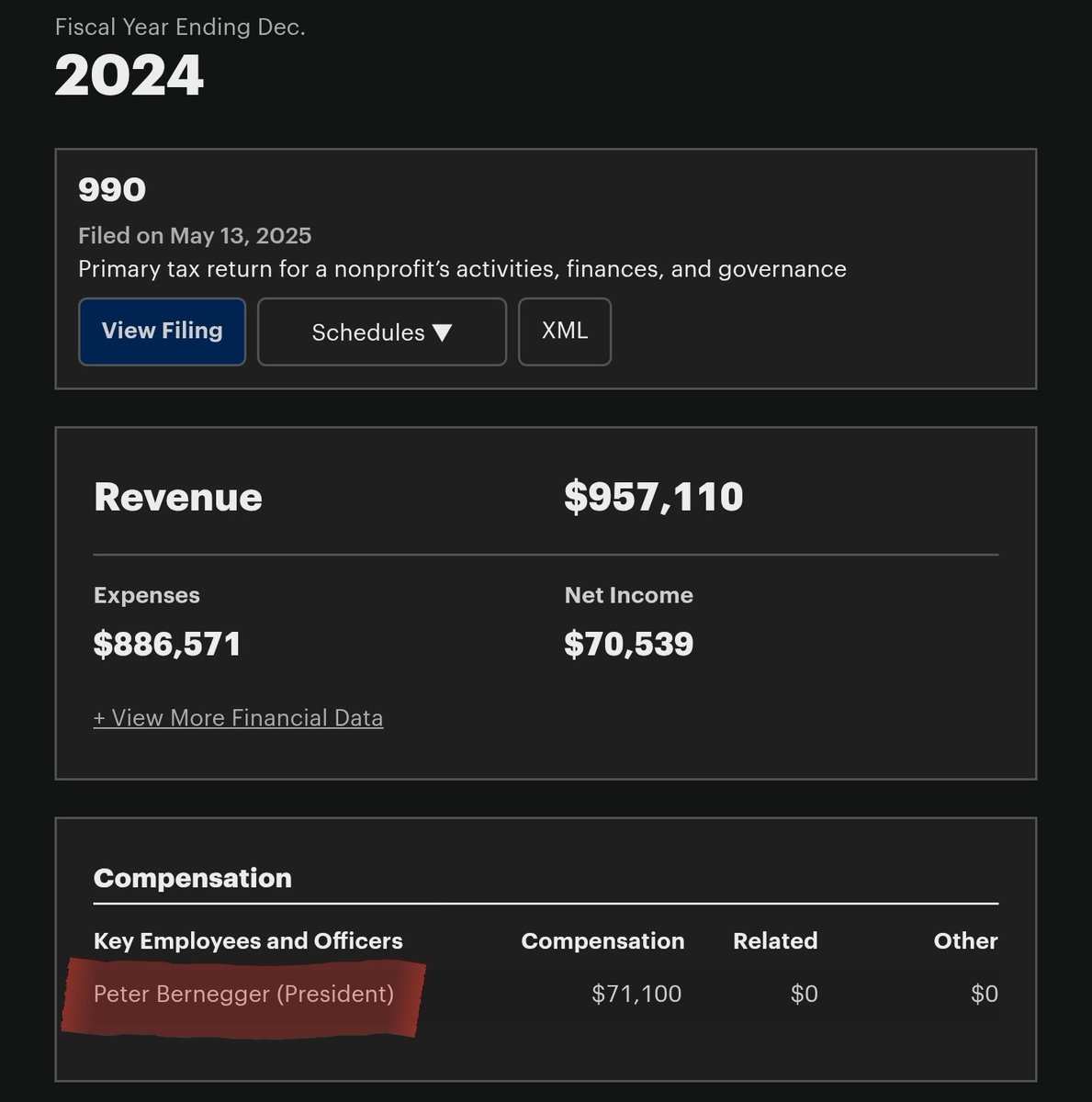Click the 990 form title
This screenshot has height=1102, width=1092.
112,190
